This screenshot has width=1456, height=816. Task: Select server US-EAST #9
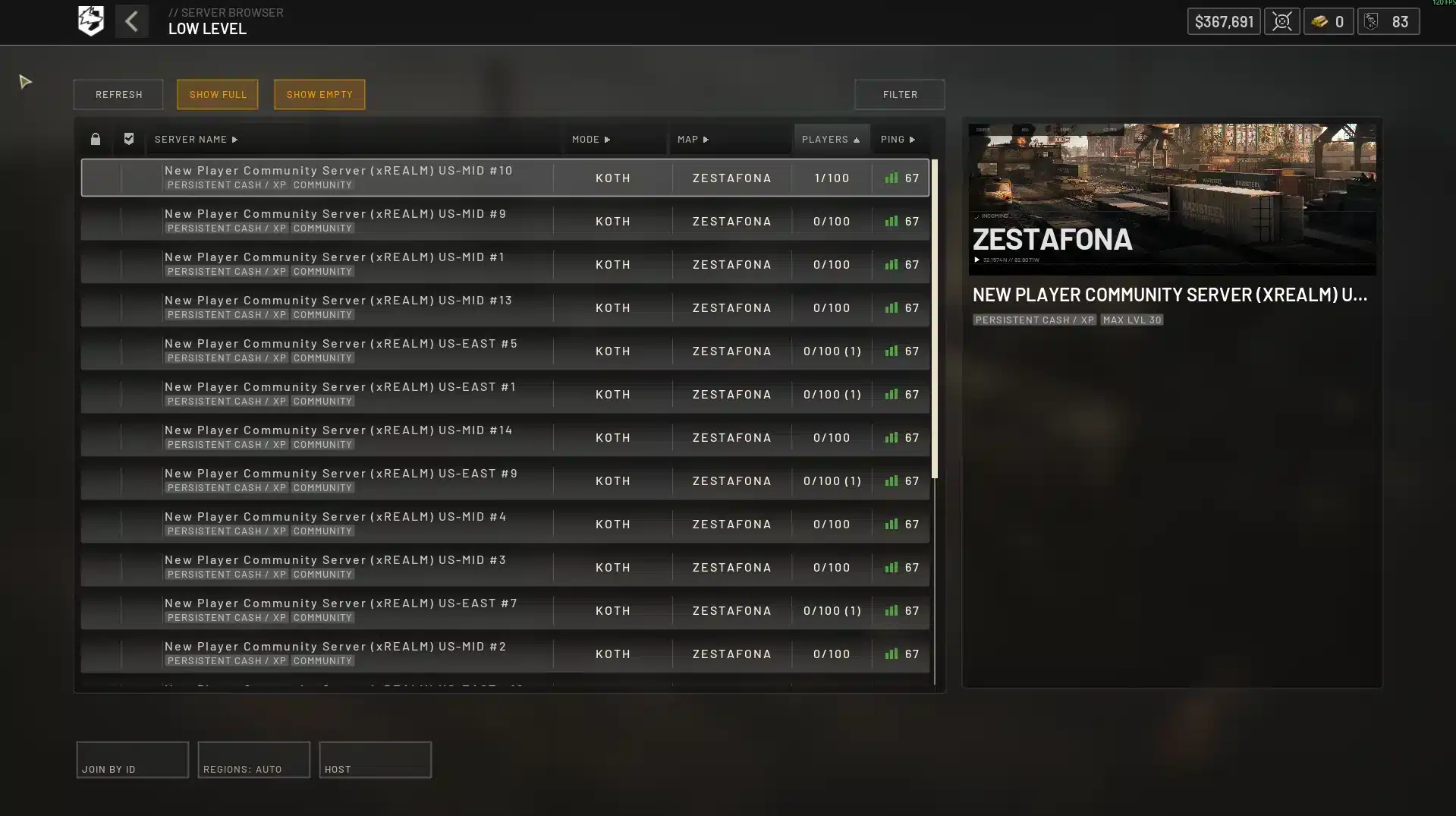click(505, 480)
